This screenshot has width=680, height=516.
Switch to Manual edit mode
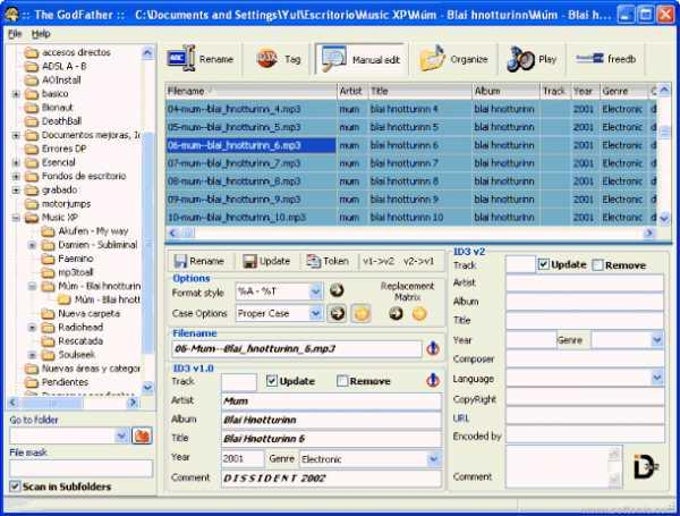(361, 59)
